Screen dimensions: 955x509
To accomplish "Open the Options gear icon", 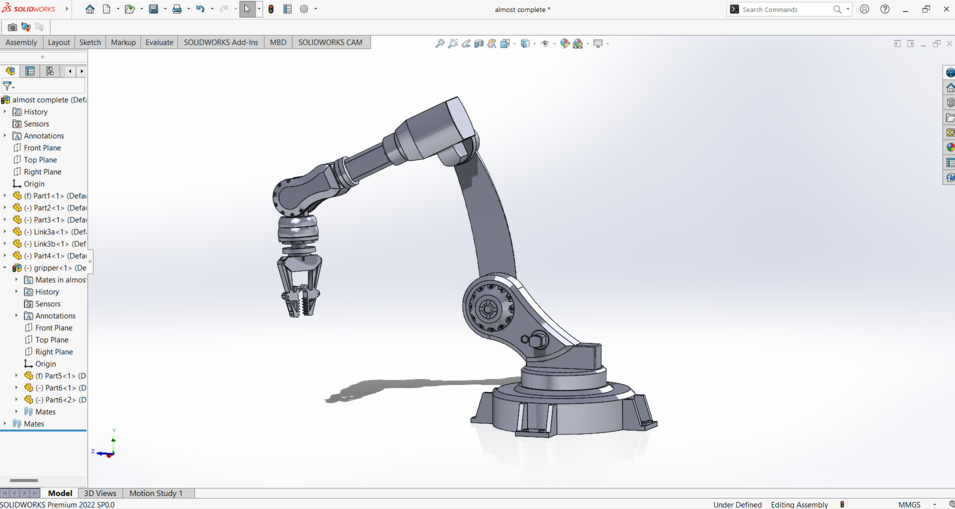I will click(304, 9).
